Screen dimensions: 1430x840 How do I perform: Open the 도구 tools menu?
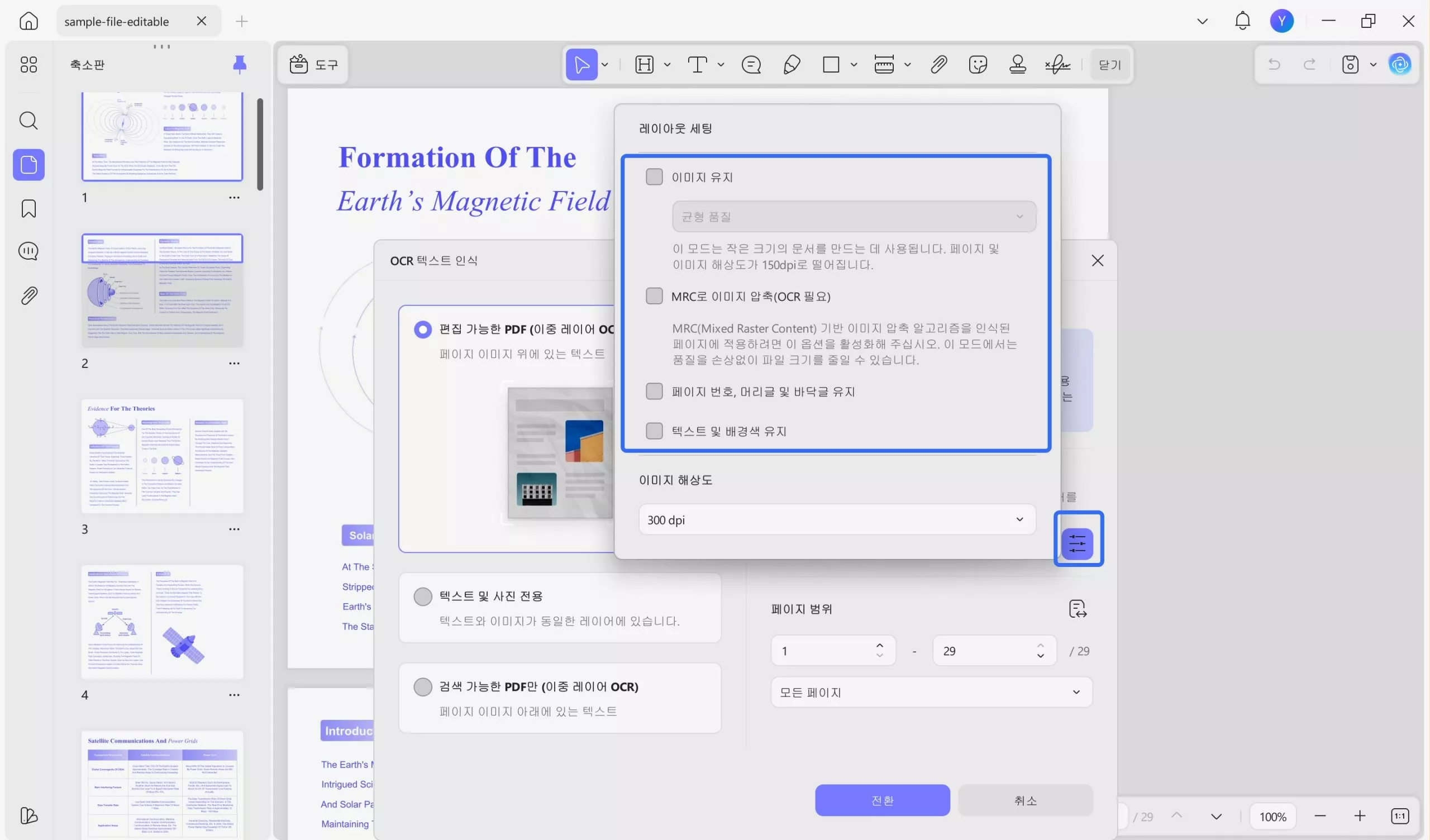click(x=314, y=65)
